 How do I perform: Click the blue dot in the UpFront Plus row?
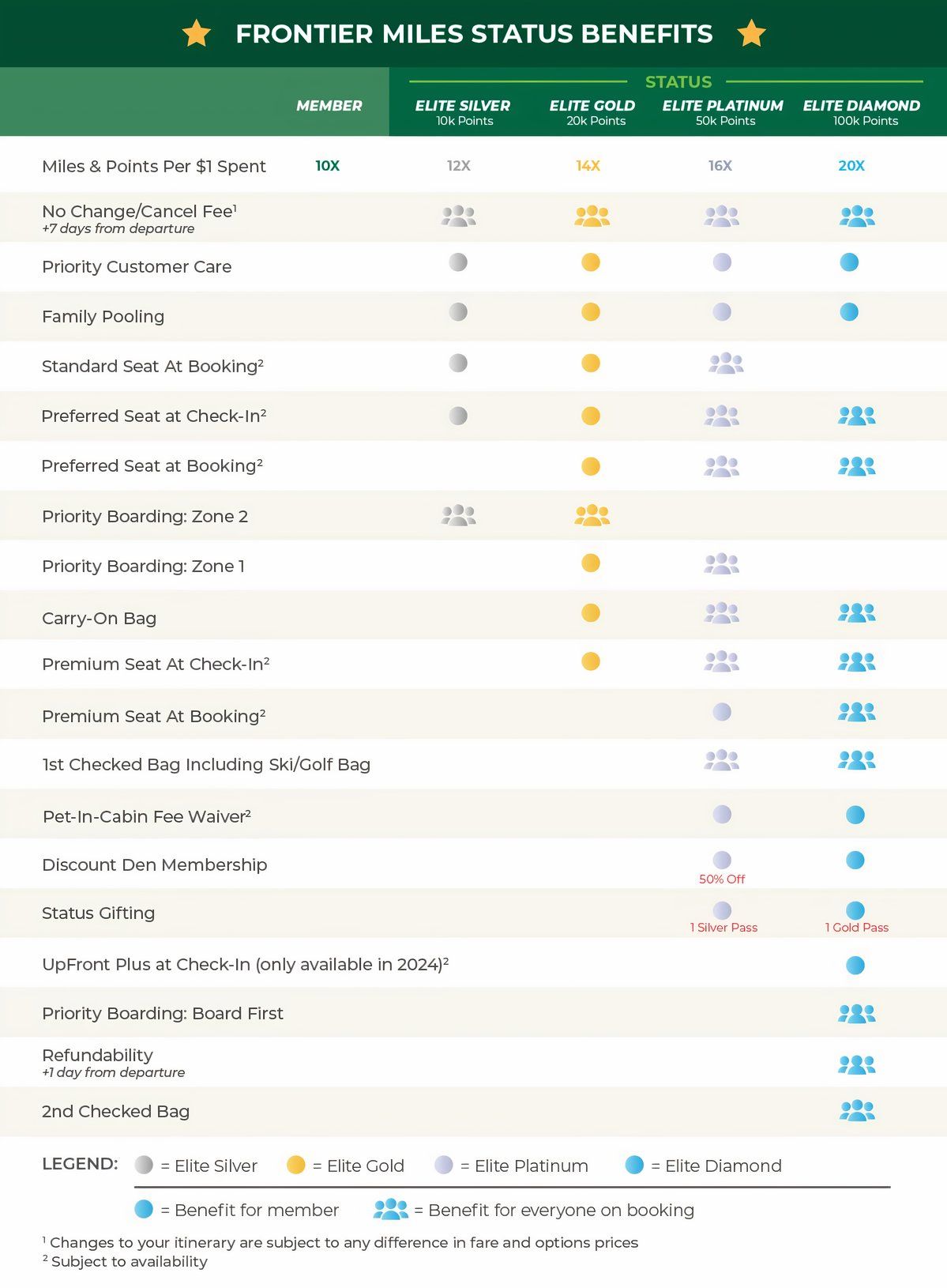pyautogui.click(x=855, y=965)
